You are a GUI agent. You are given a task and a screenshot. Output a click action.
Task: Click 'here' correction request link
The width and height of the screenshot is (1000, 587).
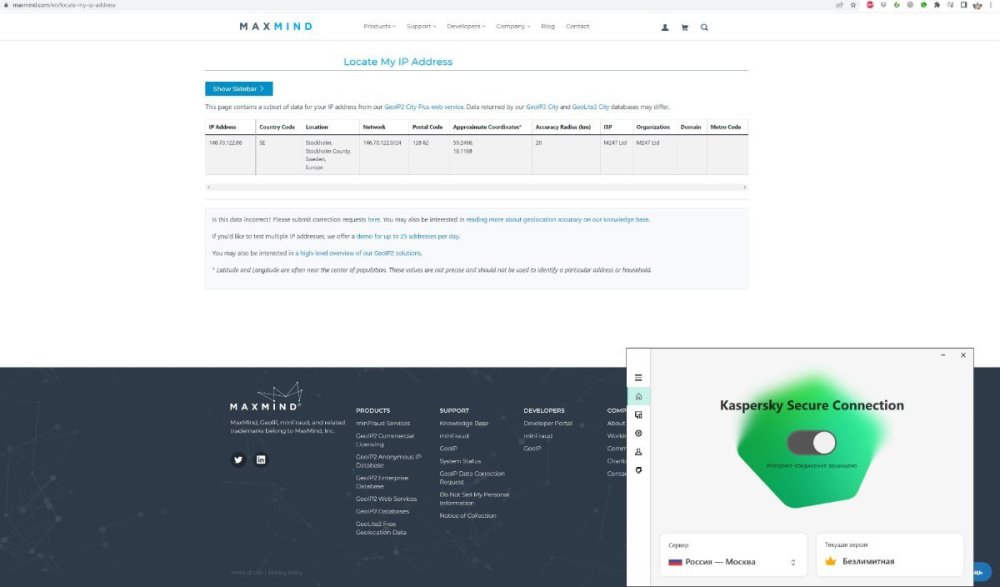coord(374,219)
